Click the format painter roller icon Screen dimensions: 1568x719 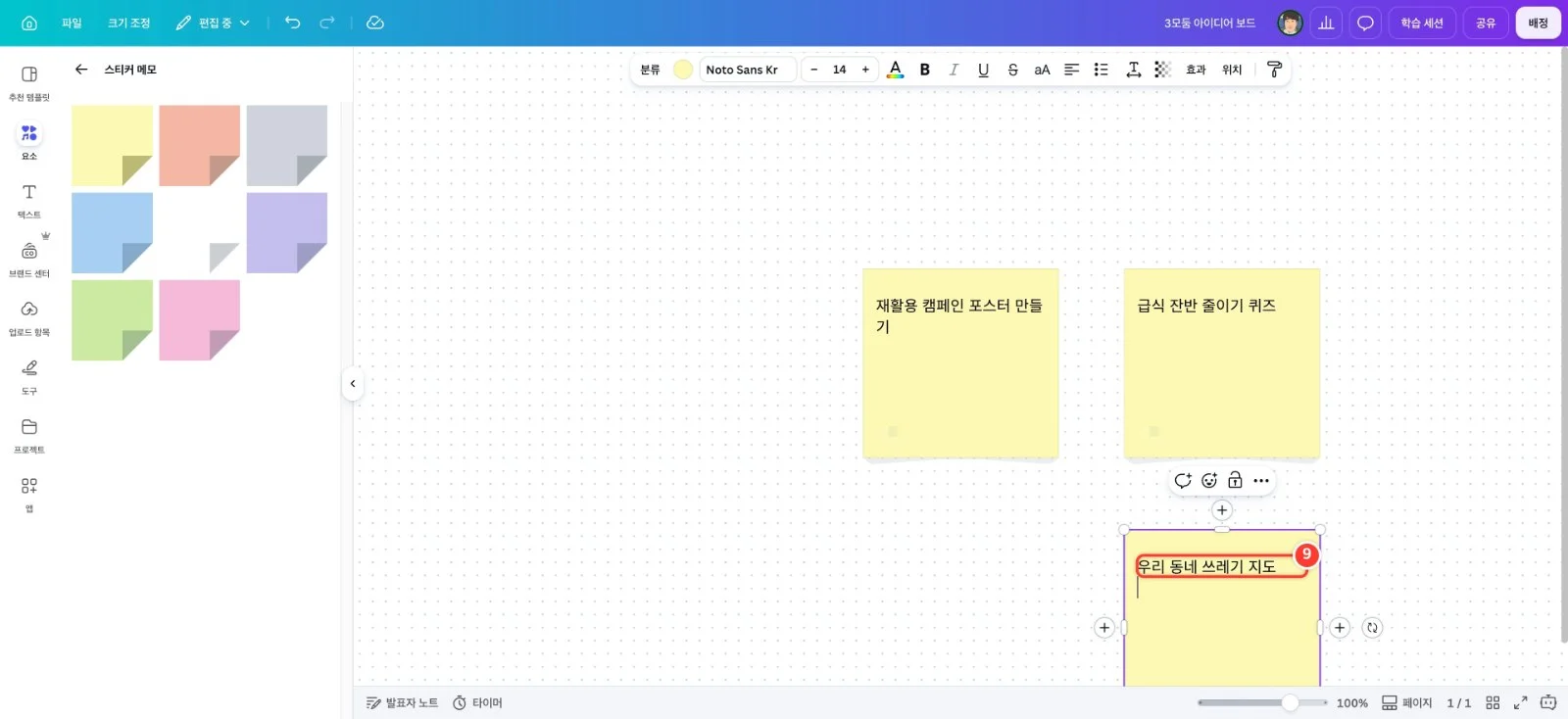pyautogui.click(x=1274, y=70)
